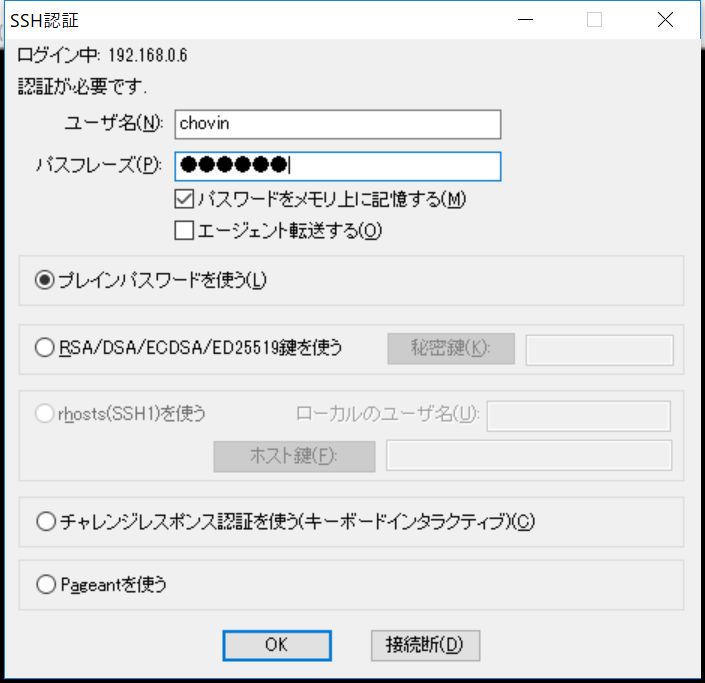This screenshot has width=705, height=683.
Task: Close the SSH認証 dialog
Action: (x=665, y=20)
